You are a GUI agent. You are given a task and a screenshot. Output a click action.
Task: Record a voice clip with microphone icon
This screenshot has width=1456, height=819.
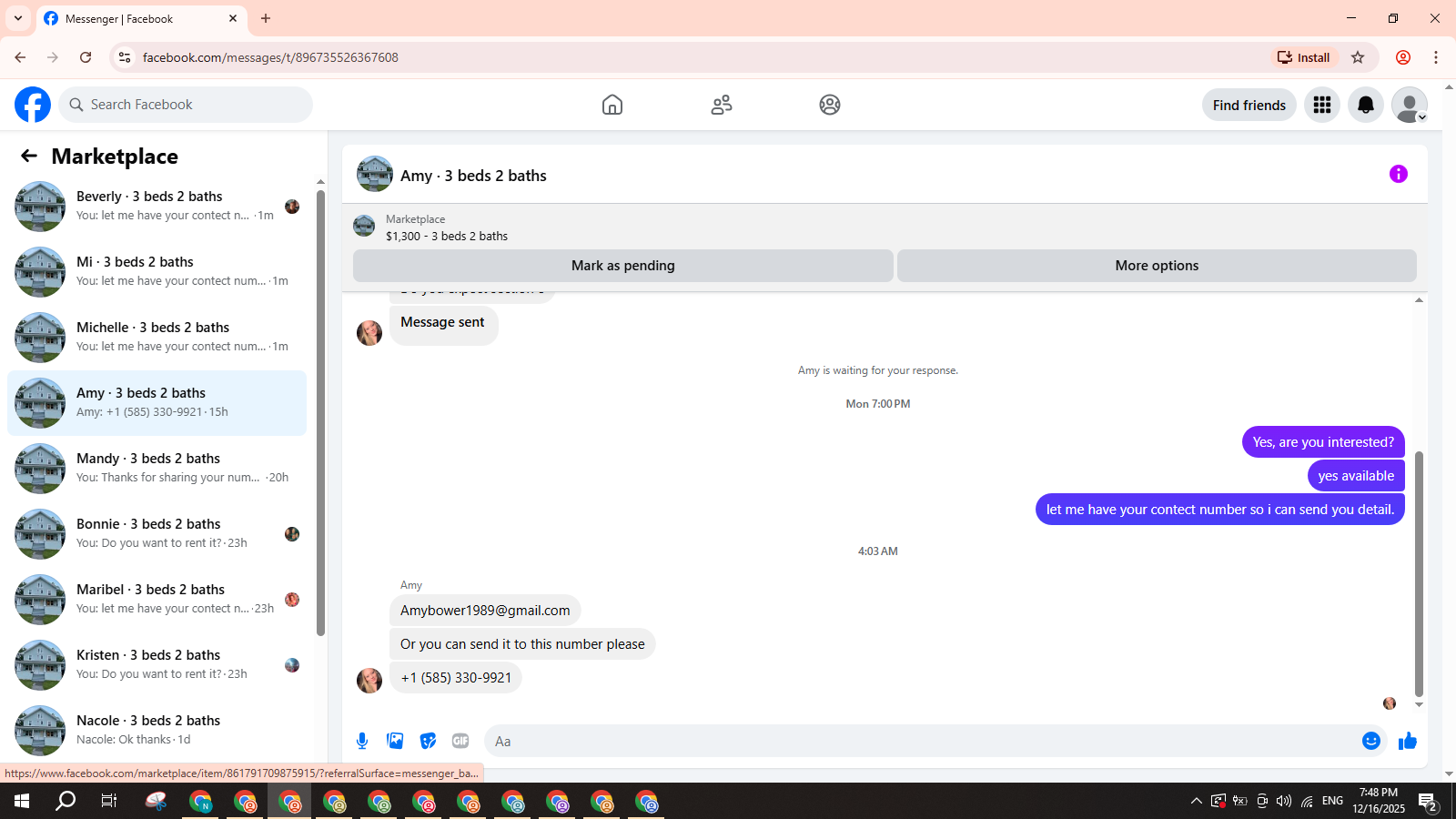[x=362, y=741]
